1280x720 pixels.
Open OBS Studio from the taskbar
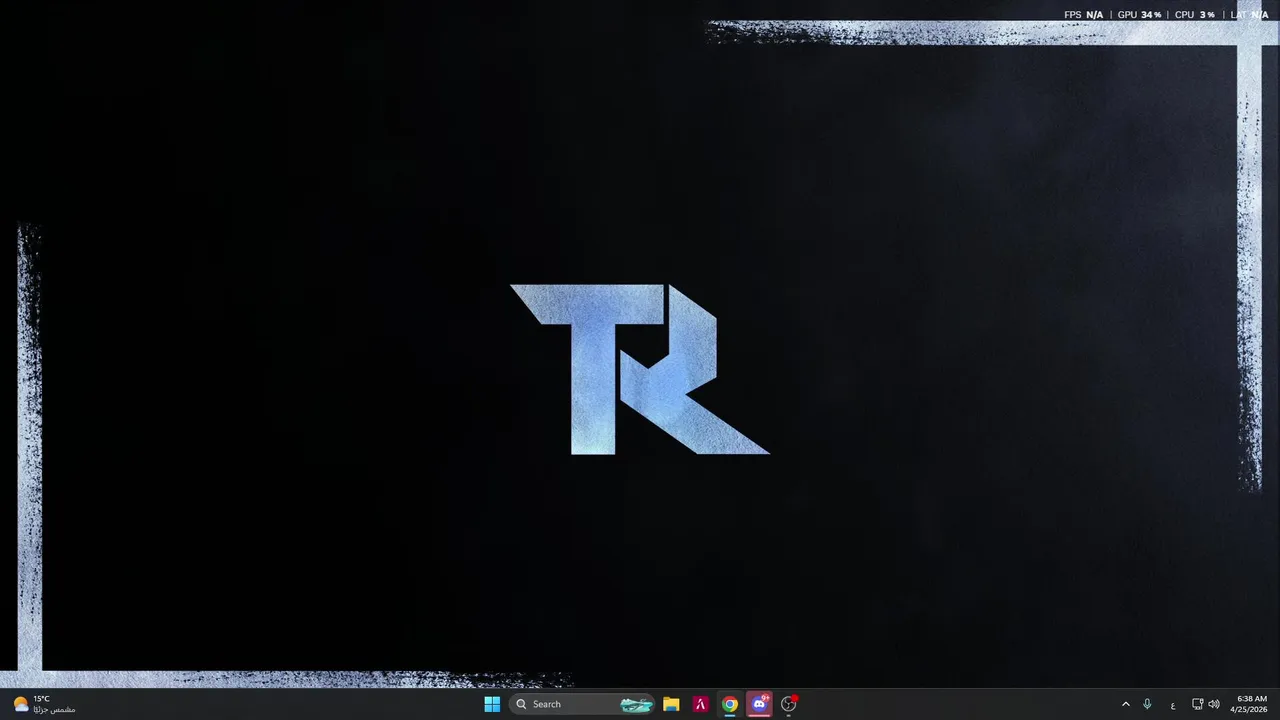pyautogui.click(x=789, y=704)
